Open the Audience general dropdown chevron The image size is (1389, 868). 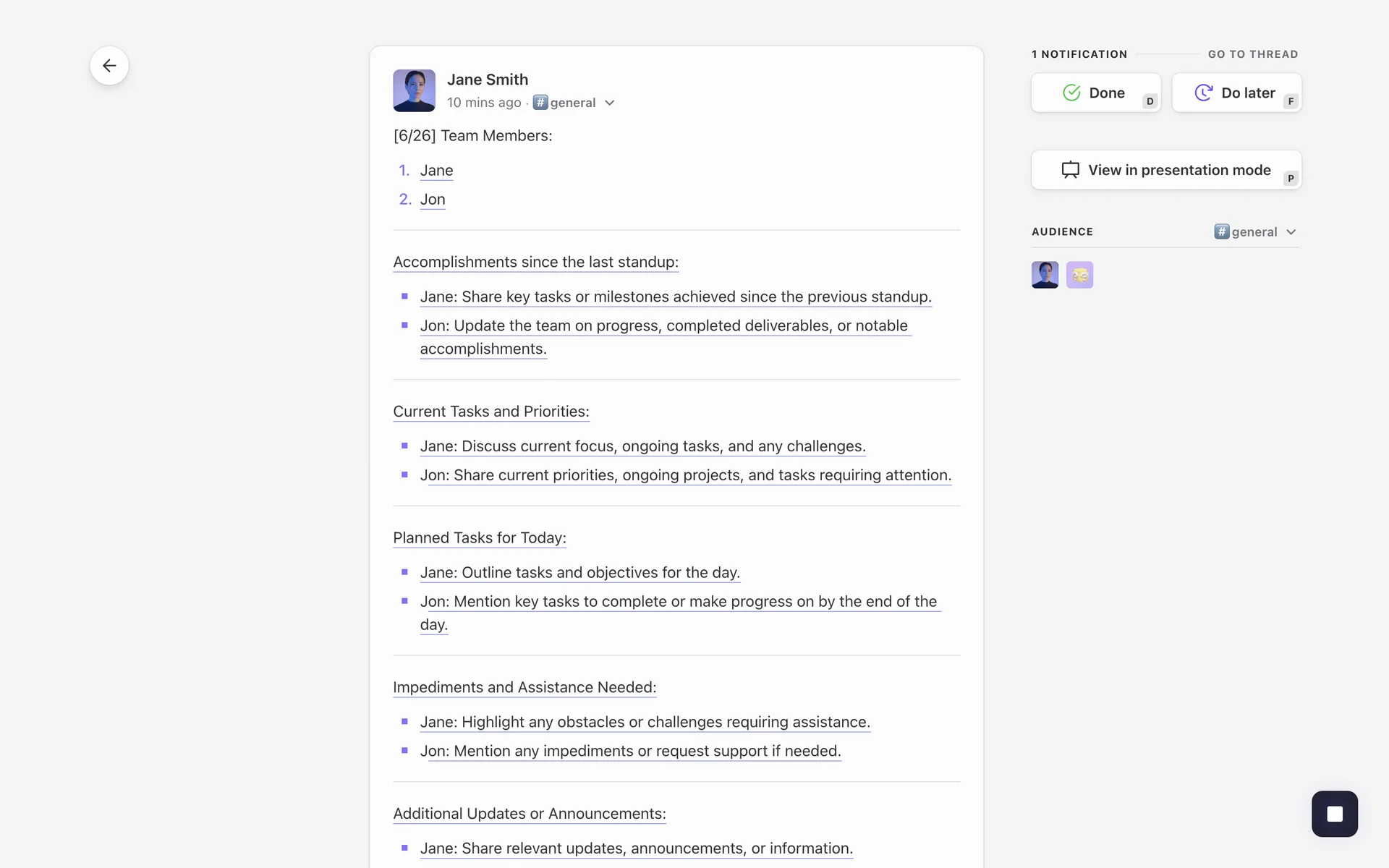(x=1291, y=232)
